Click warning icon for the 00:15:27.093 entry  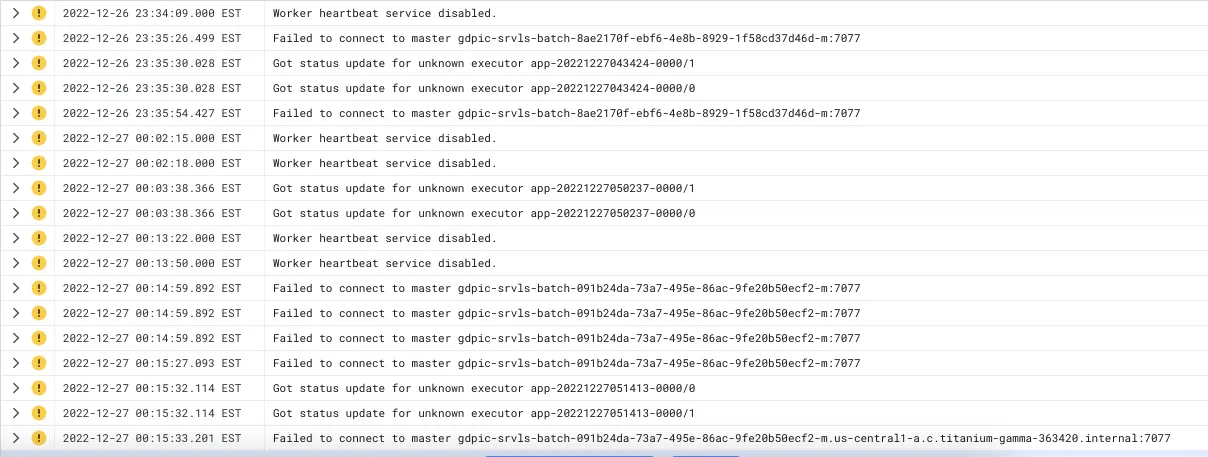point(38,363)
